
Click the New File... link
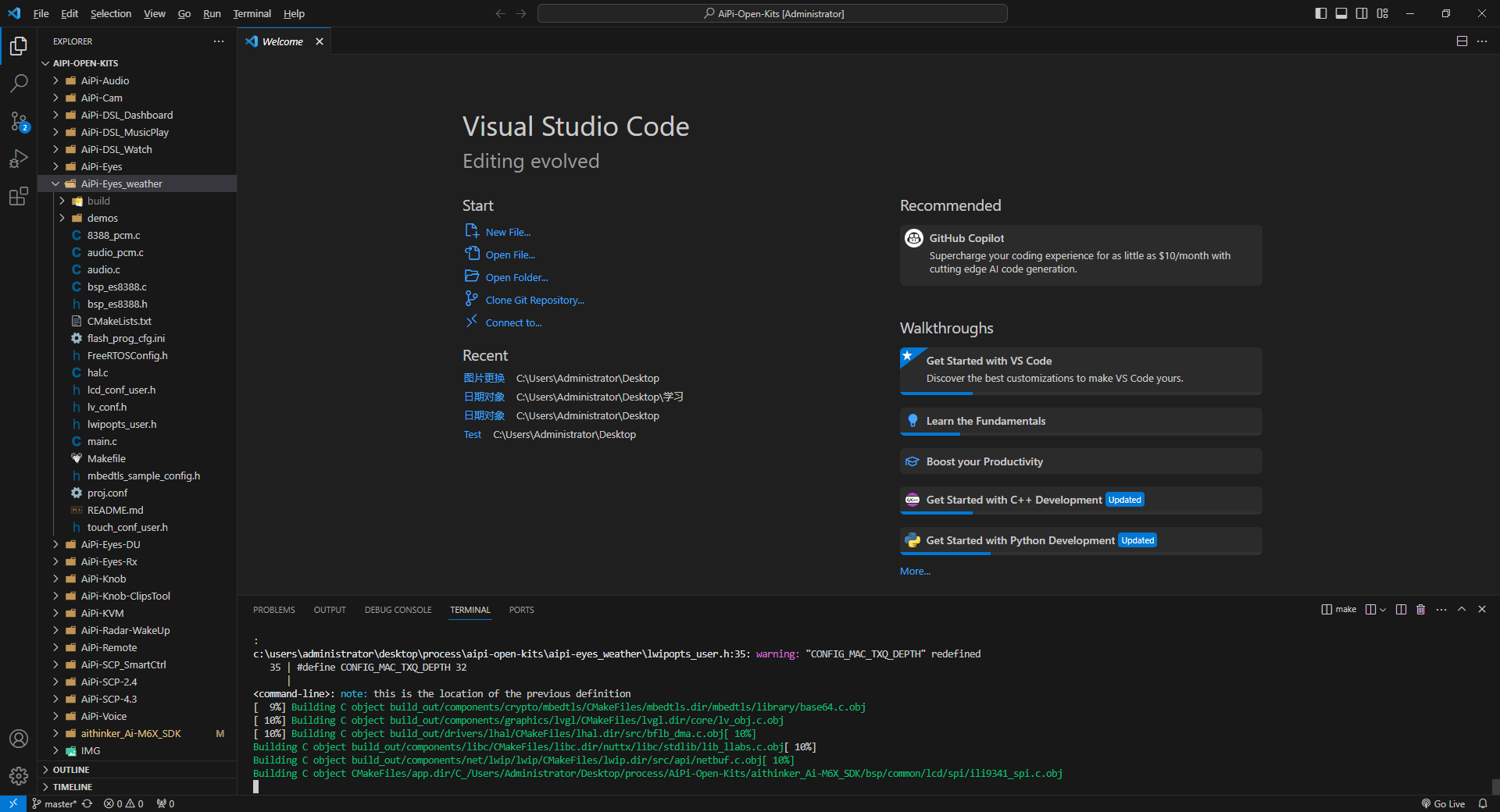point(508,232)
